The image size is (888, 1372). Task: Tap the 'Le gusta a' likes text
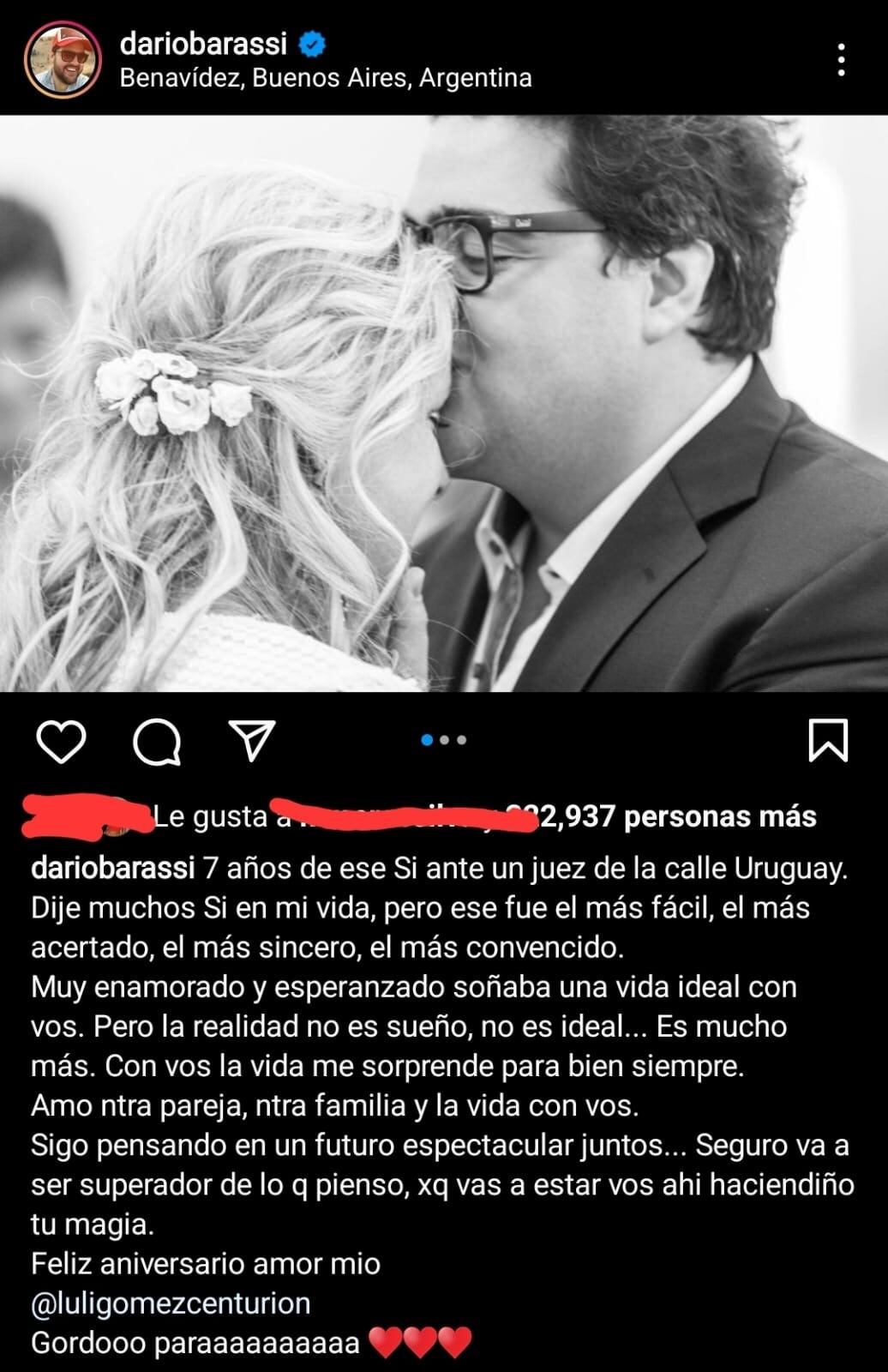tap(220, 817)
